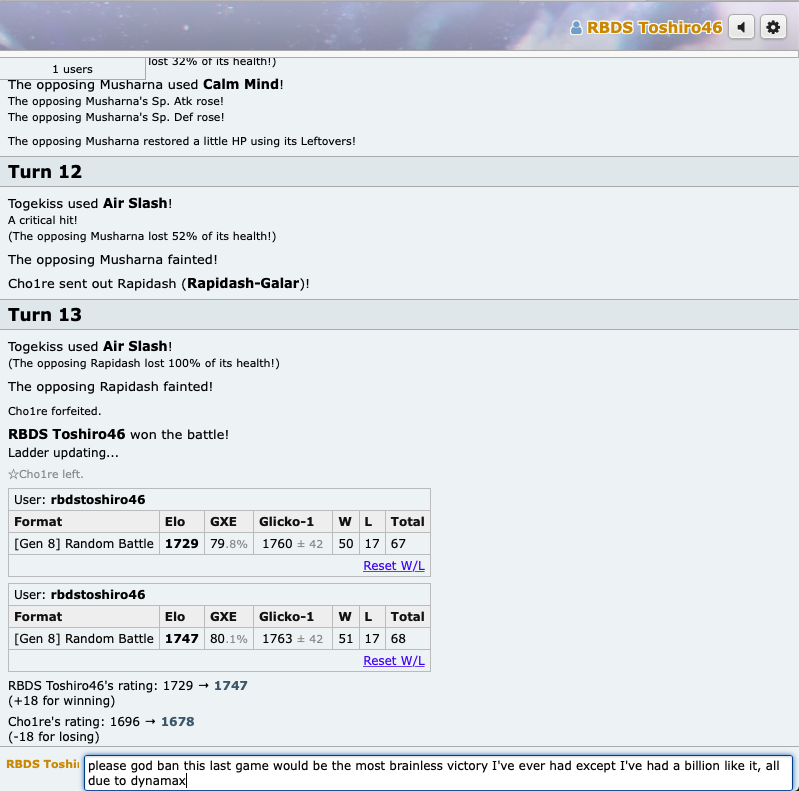Click 'Musharna lost 52% of its health' line

(x=142, y=236)
